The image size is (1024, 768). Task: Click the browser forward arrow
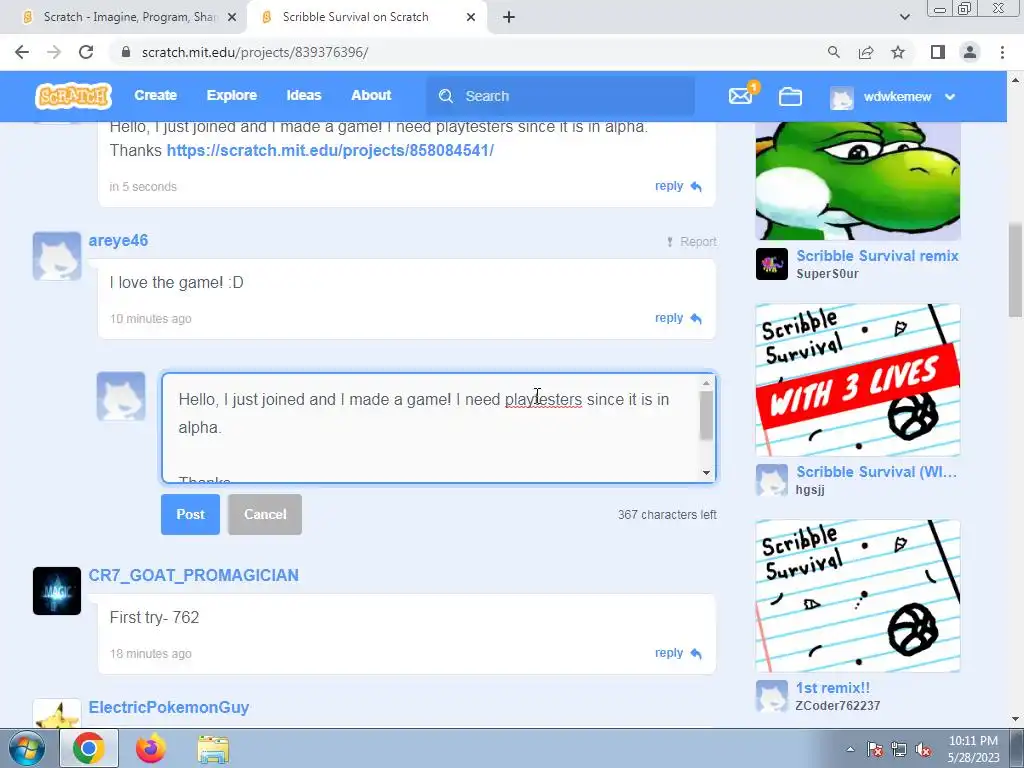point(54,52)
